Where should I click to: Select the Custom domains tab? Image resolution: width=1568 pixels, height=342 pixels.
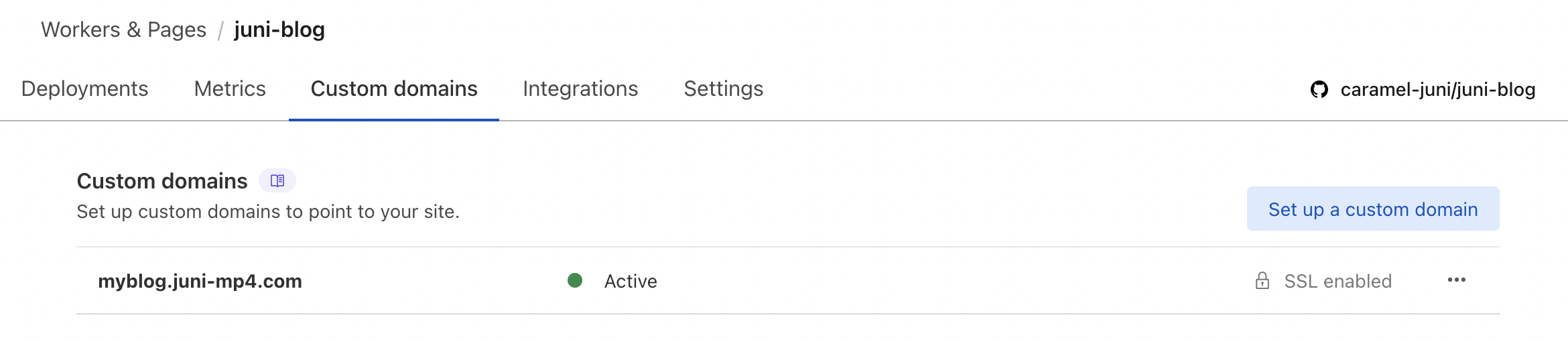pos(394,89)
